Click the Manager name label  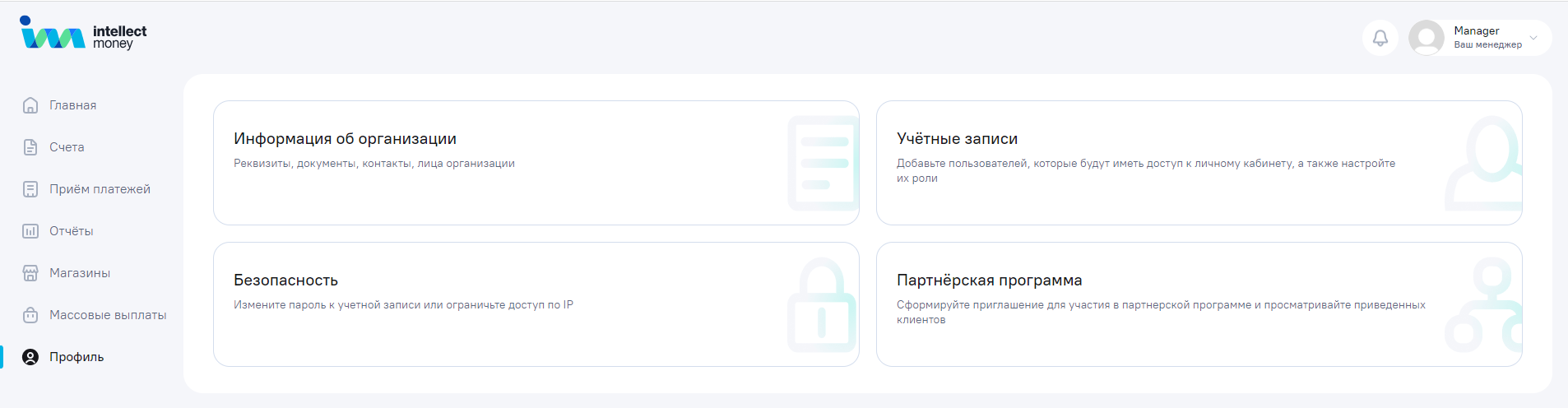point(1476,30)
